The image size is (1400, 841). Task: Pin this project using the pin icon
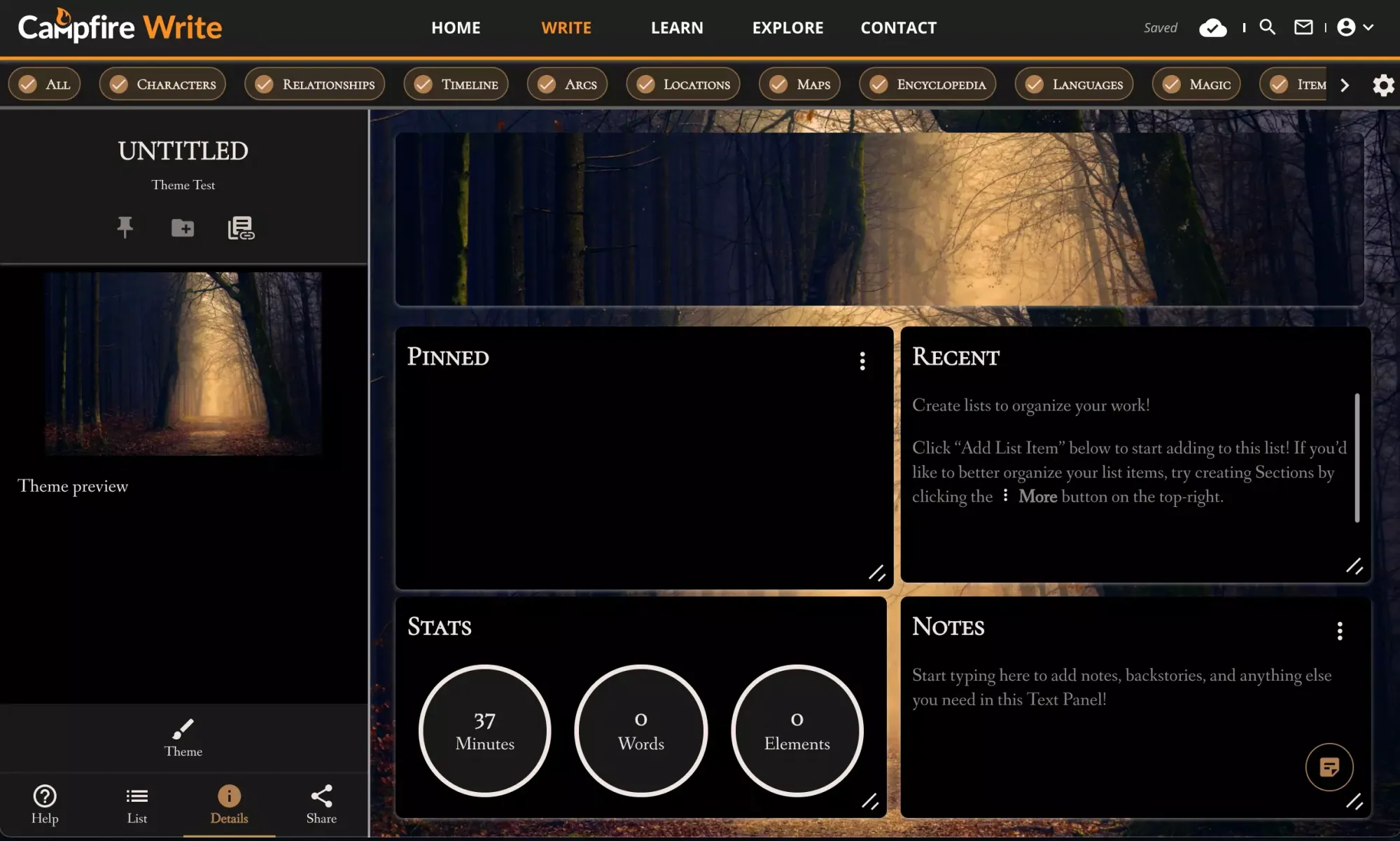coord(125,228)
